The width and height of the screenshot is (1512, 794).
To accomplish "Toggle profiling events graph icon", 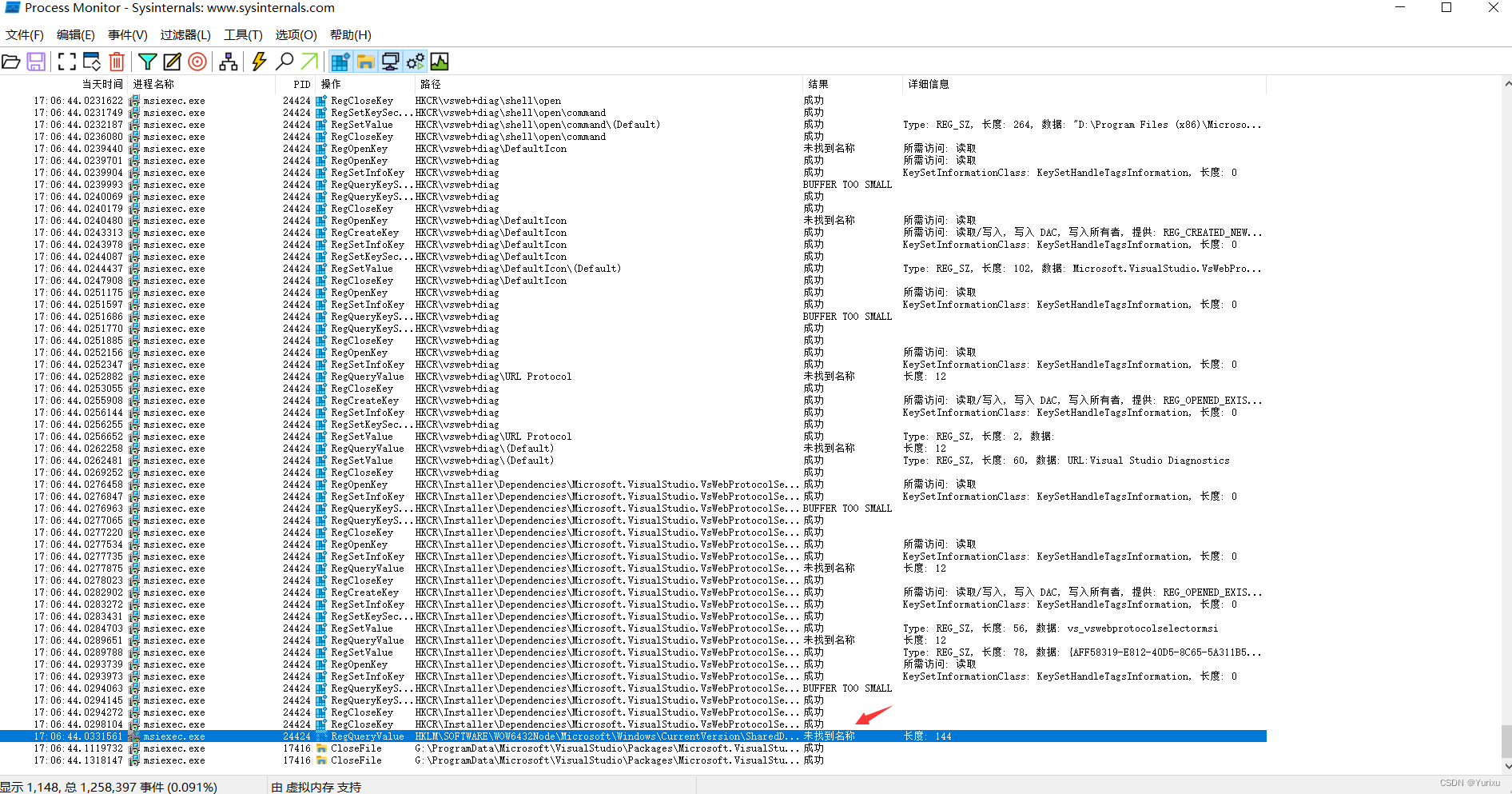I will [440, 62].
